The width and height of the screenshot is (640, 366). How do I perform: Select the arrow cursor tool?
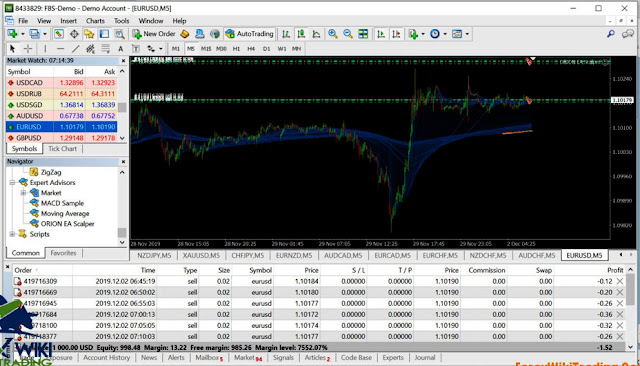[12, 49]
